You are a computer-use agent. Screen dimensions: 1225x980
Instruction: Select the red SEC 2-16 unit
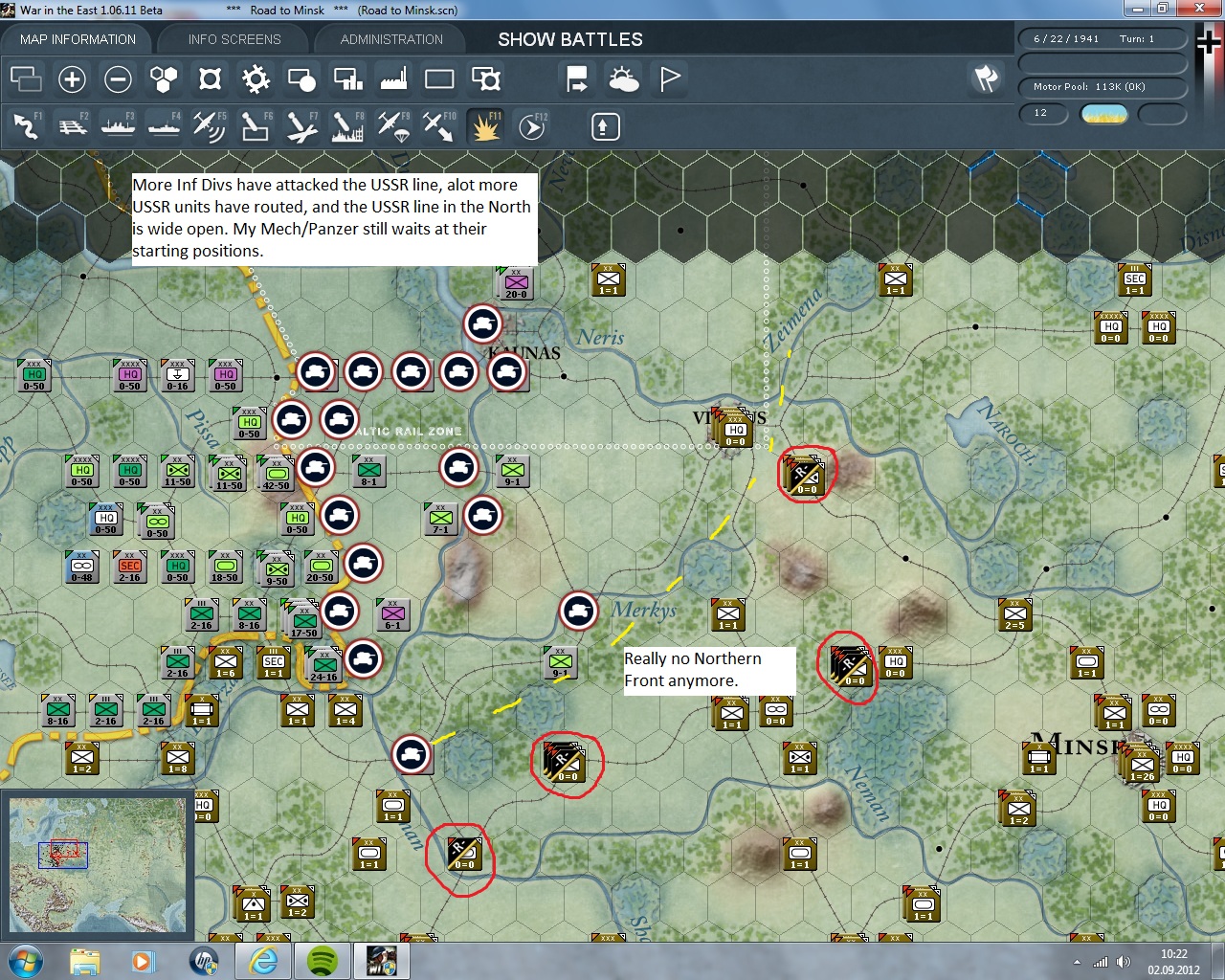[x=129, y=567]
